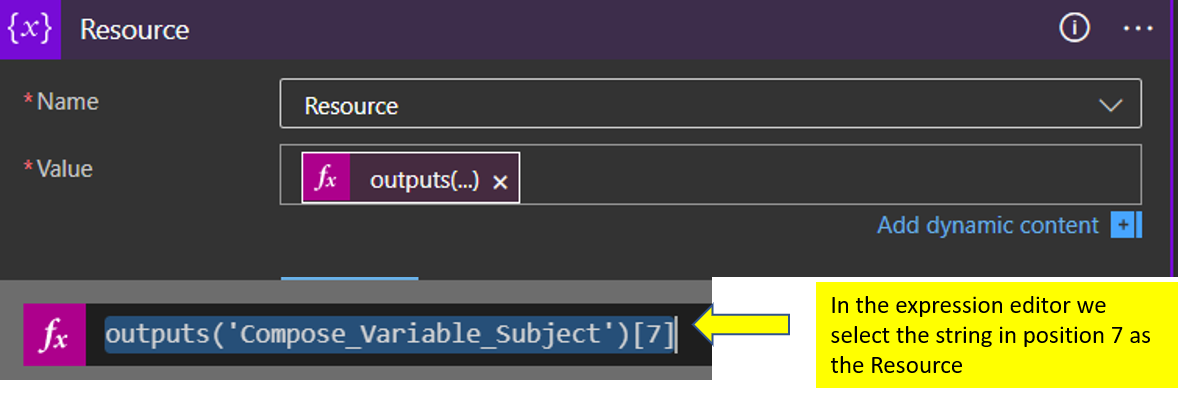Image resolution: width=1178 pixels, height=395 pixels.
Task: Click the outputs('Compose_Variable_Subject')[7] expression text
Action: tap(390, 336)
